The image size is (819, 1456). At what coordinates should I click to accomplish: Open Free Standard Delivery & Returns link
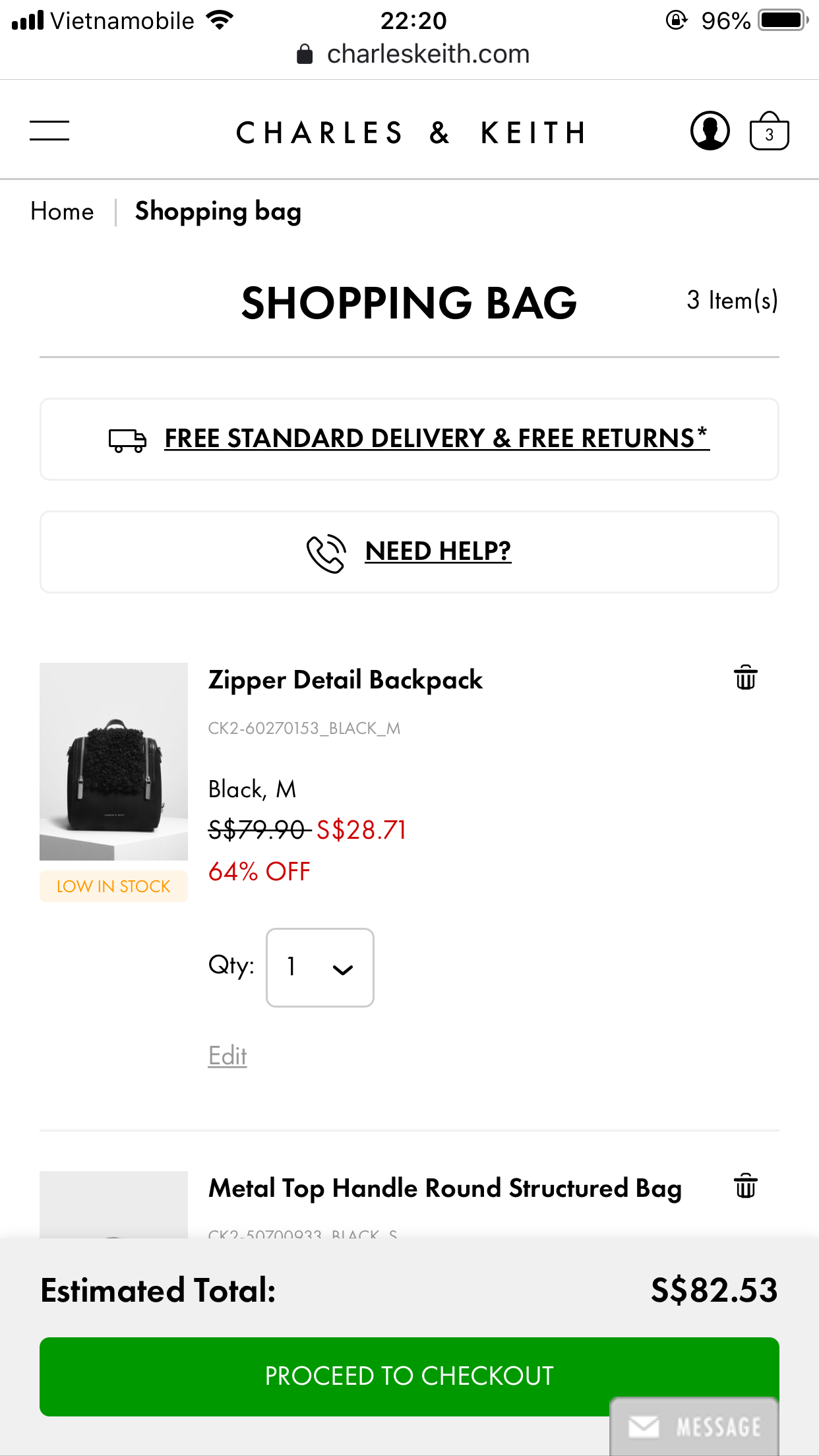(x=437, y=439)
